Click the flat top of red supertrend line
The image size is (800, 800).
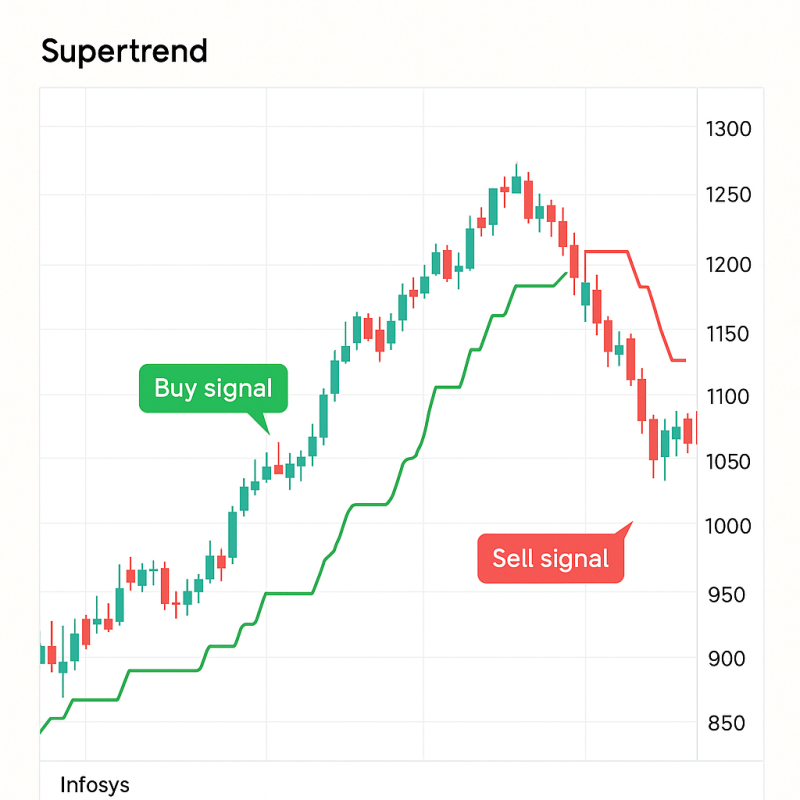click(606, 252)
